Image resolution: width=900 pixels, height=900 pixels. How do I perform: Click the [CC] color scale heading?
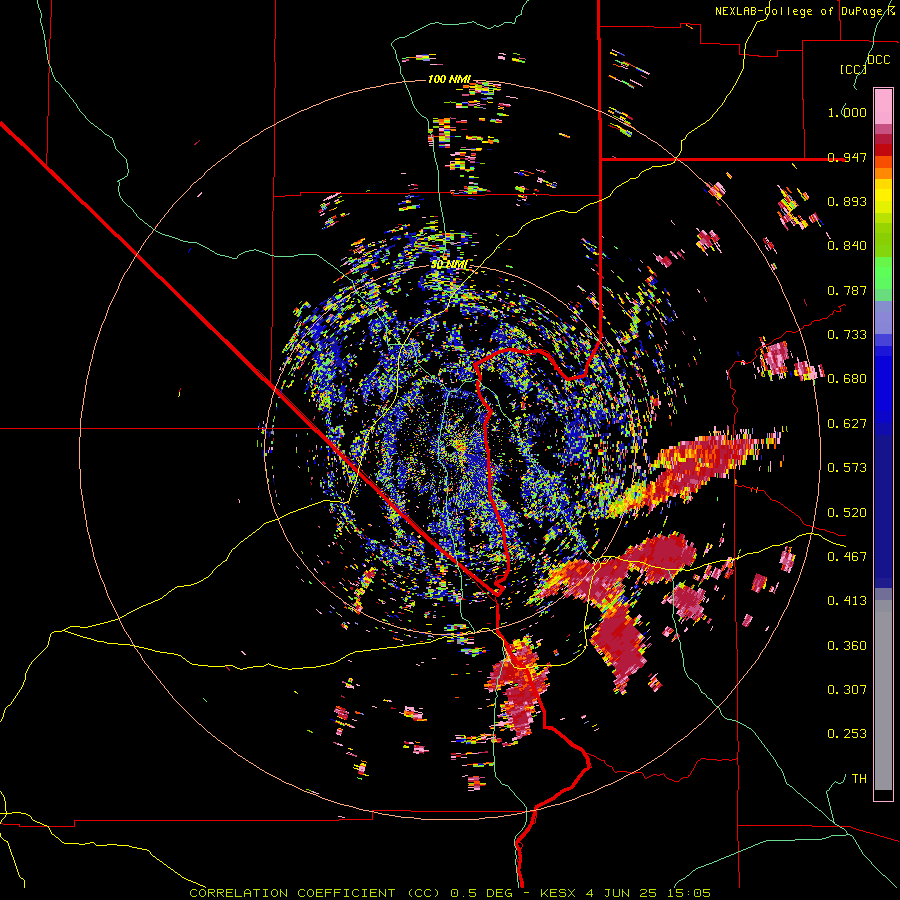coord(853,69)
